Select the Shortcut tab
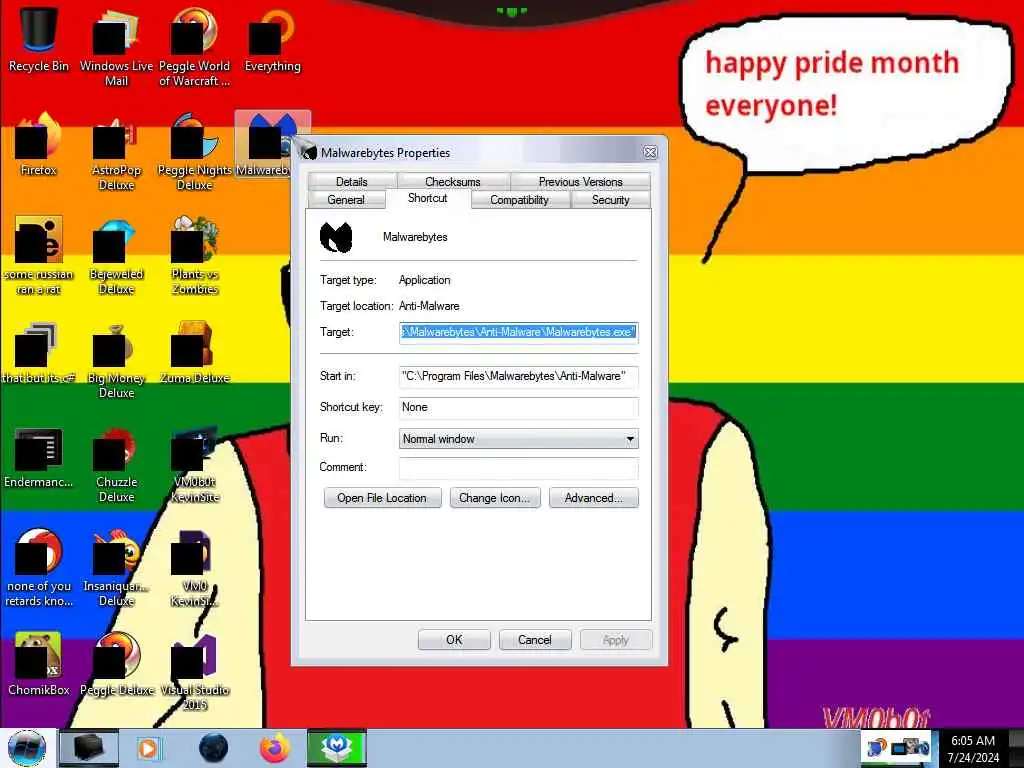This screenshot has width=1024, height=768. pos(428,199)
